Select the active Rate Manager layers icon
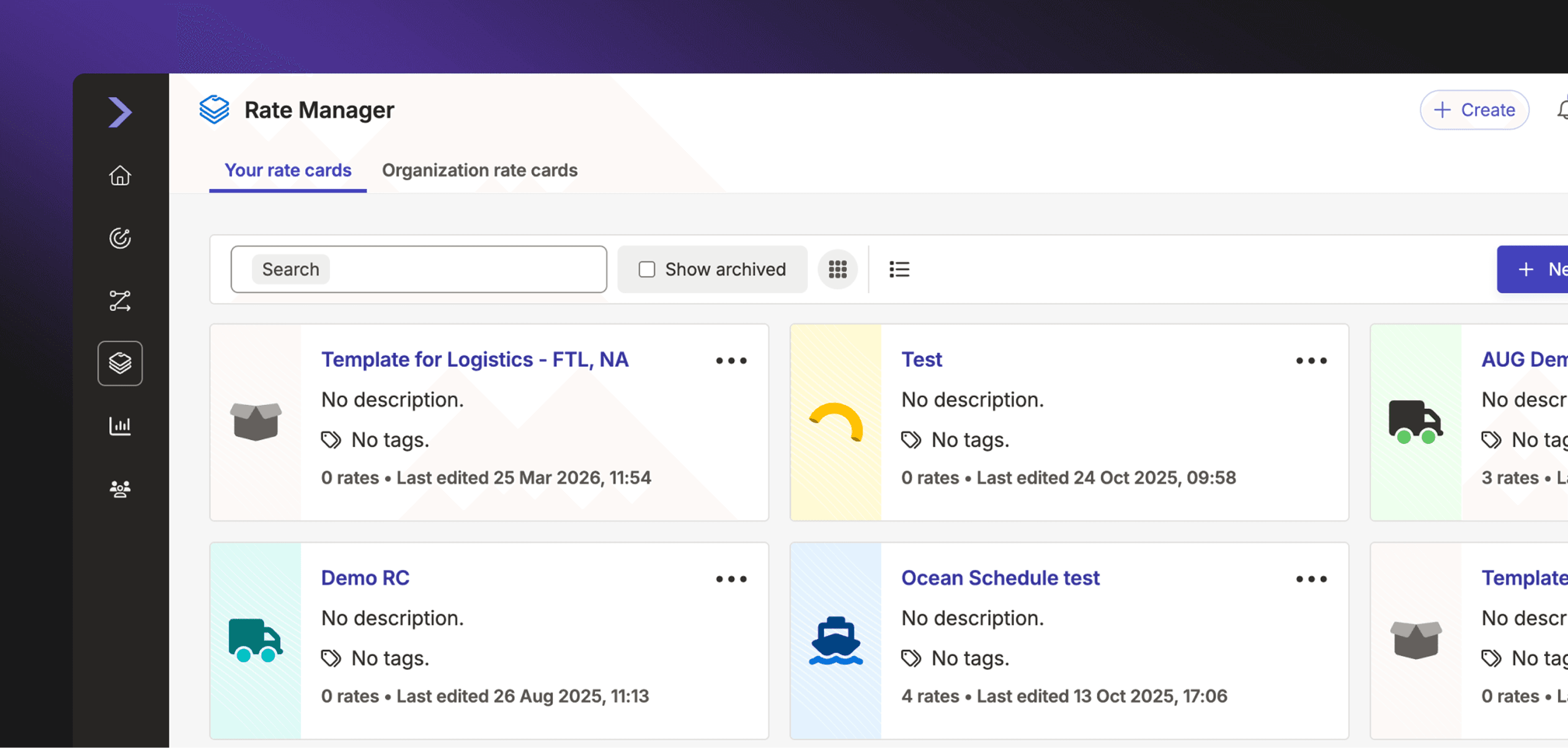This screenshot has width=1568, height=748. [119, 363]
